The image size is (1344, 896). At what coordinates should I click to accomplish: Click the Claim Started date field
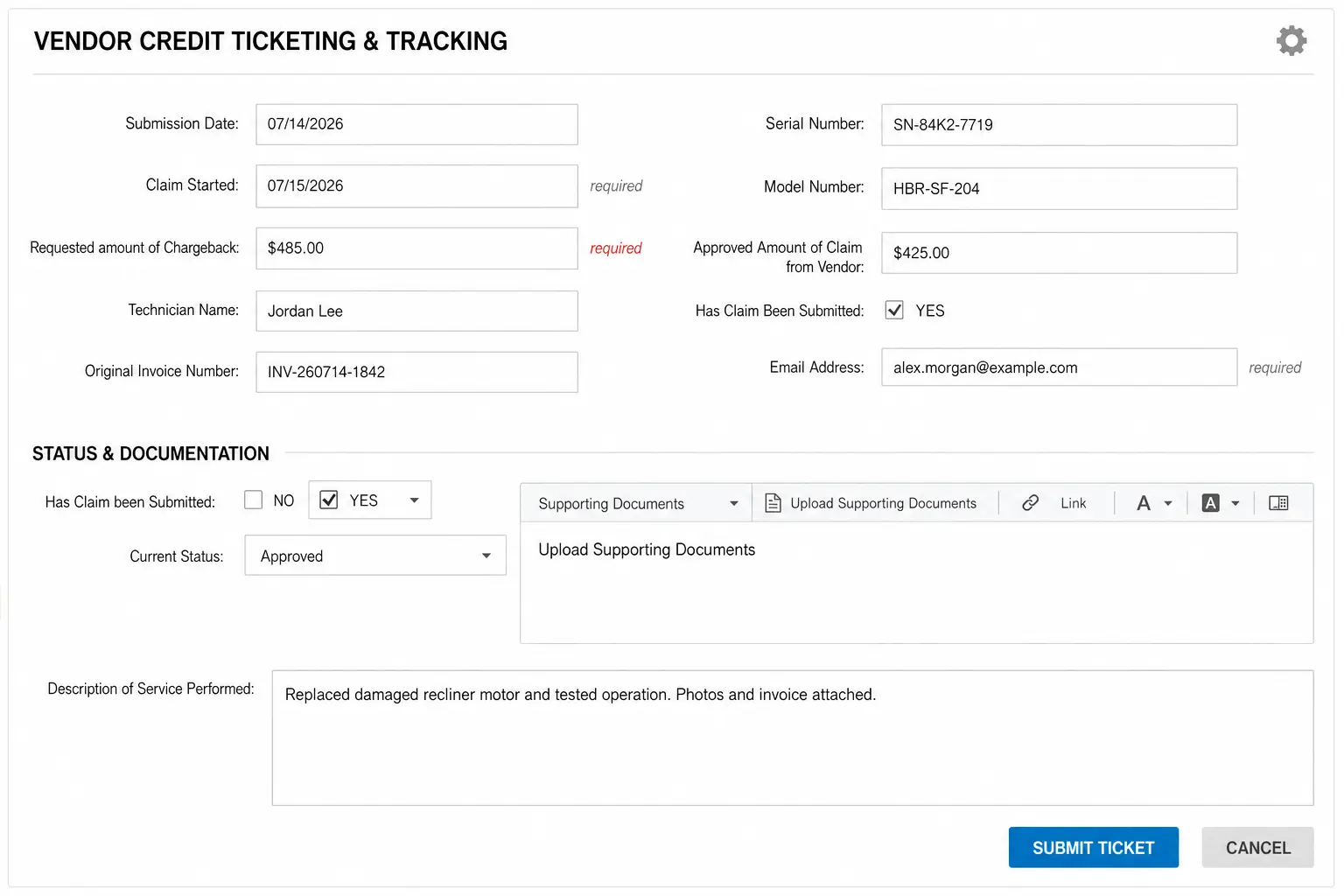tap(416, 185)
